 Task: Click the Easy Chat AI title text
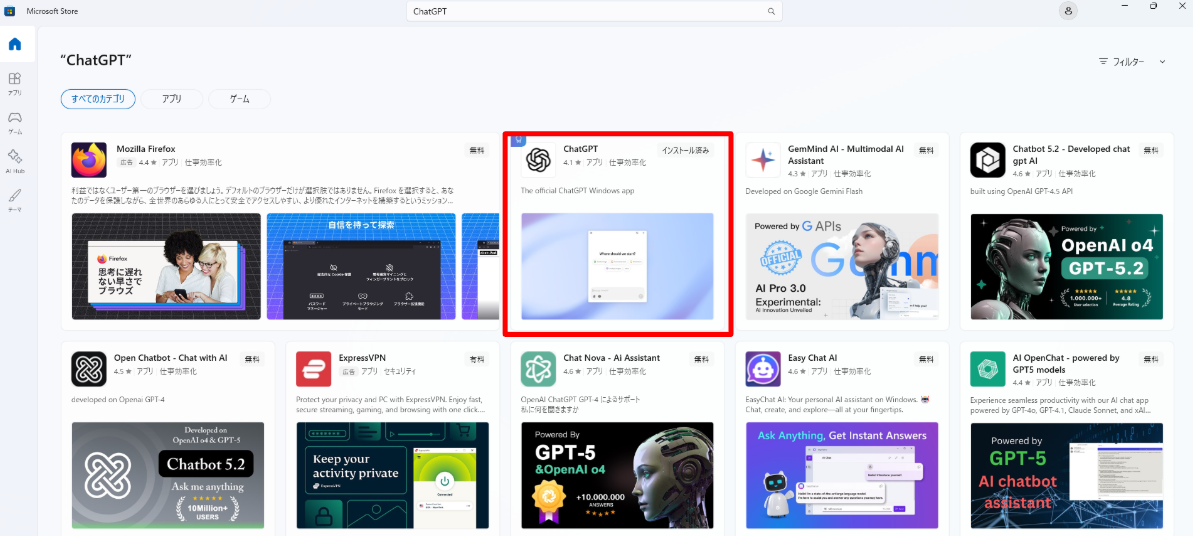click(813, 358)
